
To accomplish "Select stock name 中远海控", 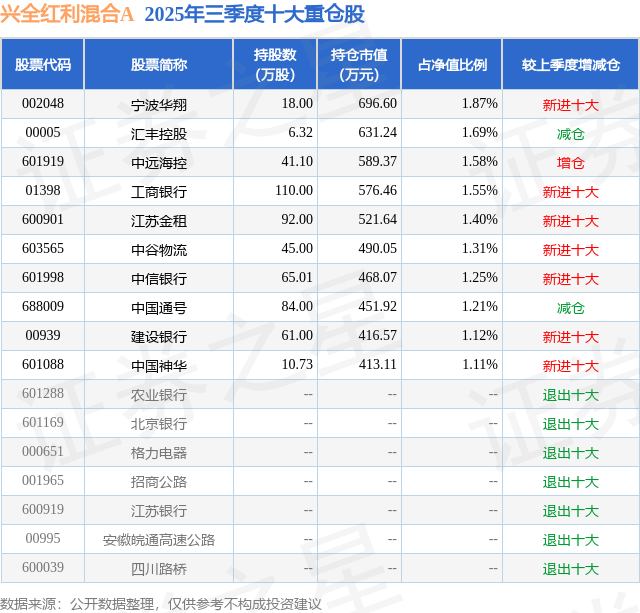I will pos(159,163).
